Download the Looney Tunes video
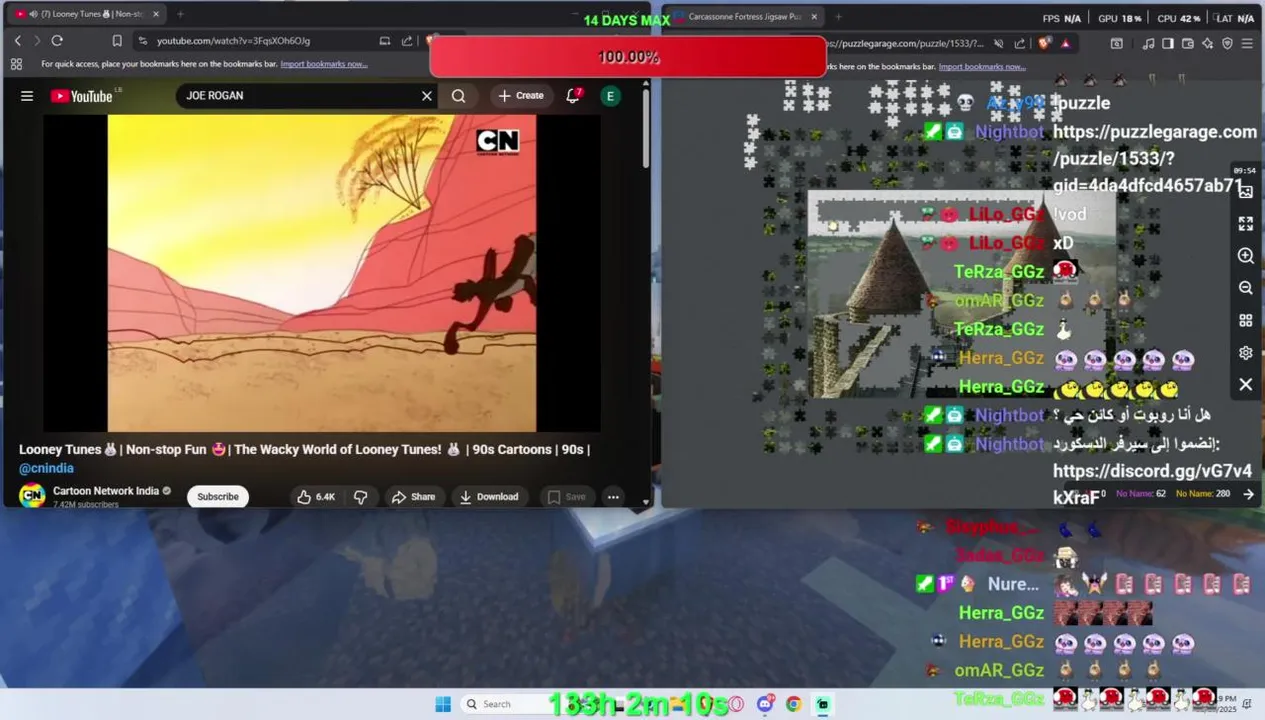This screenshot has width=1265, height=720. pyautogui.click(x=489, y=497)
